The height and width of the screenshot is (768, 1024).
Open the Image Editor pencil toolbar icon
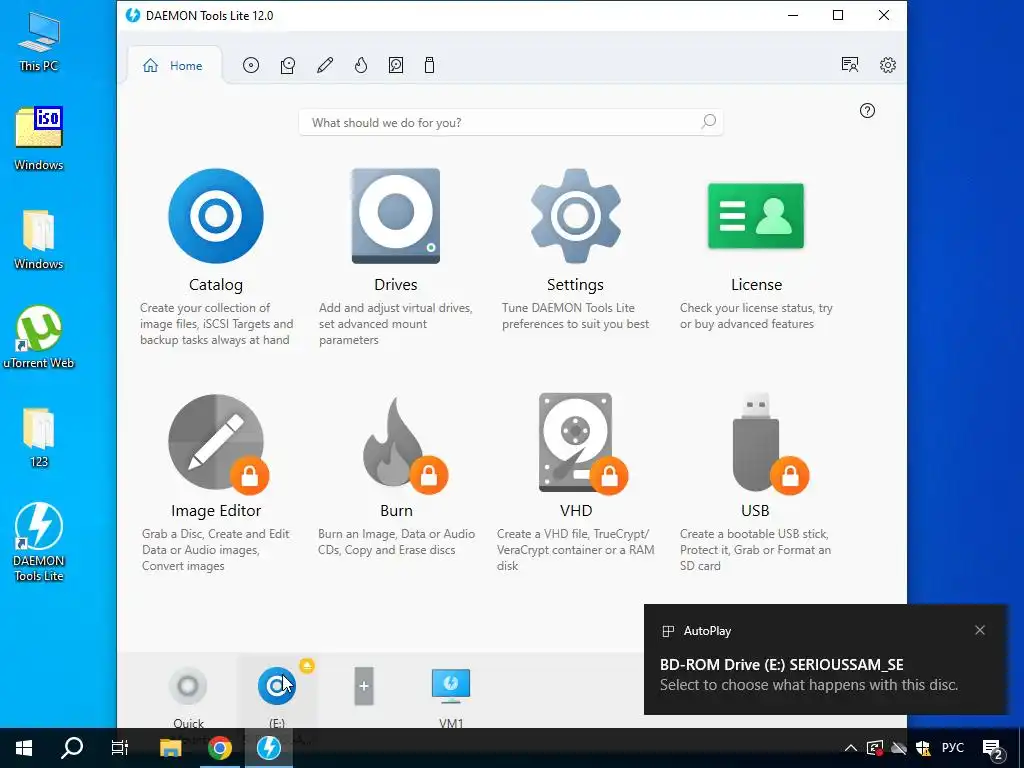tap(325, 65)
